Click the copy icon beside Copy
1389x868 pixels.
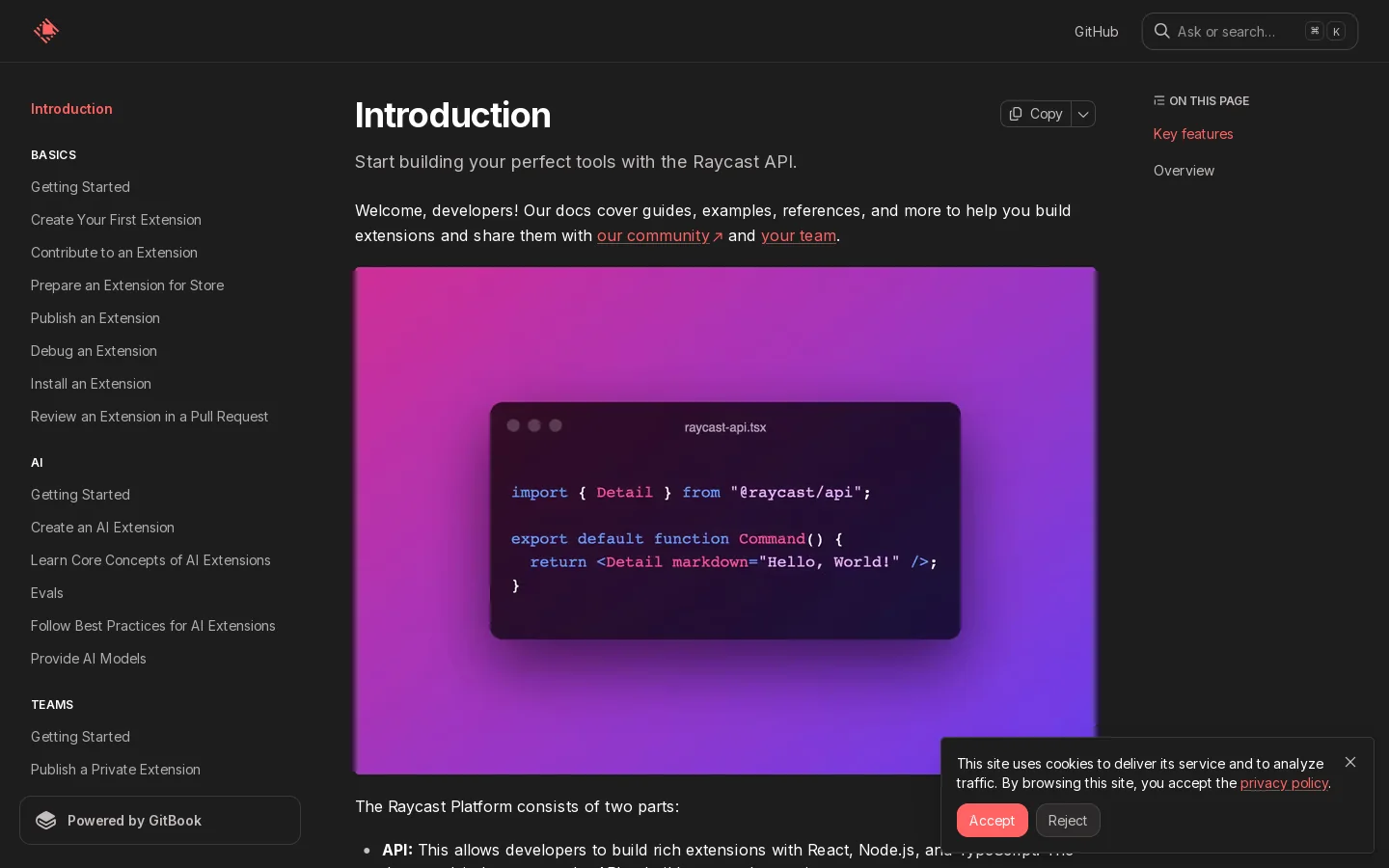click(1016, 114)
